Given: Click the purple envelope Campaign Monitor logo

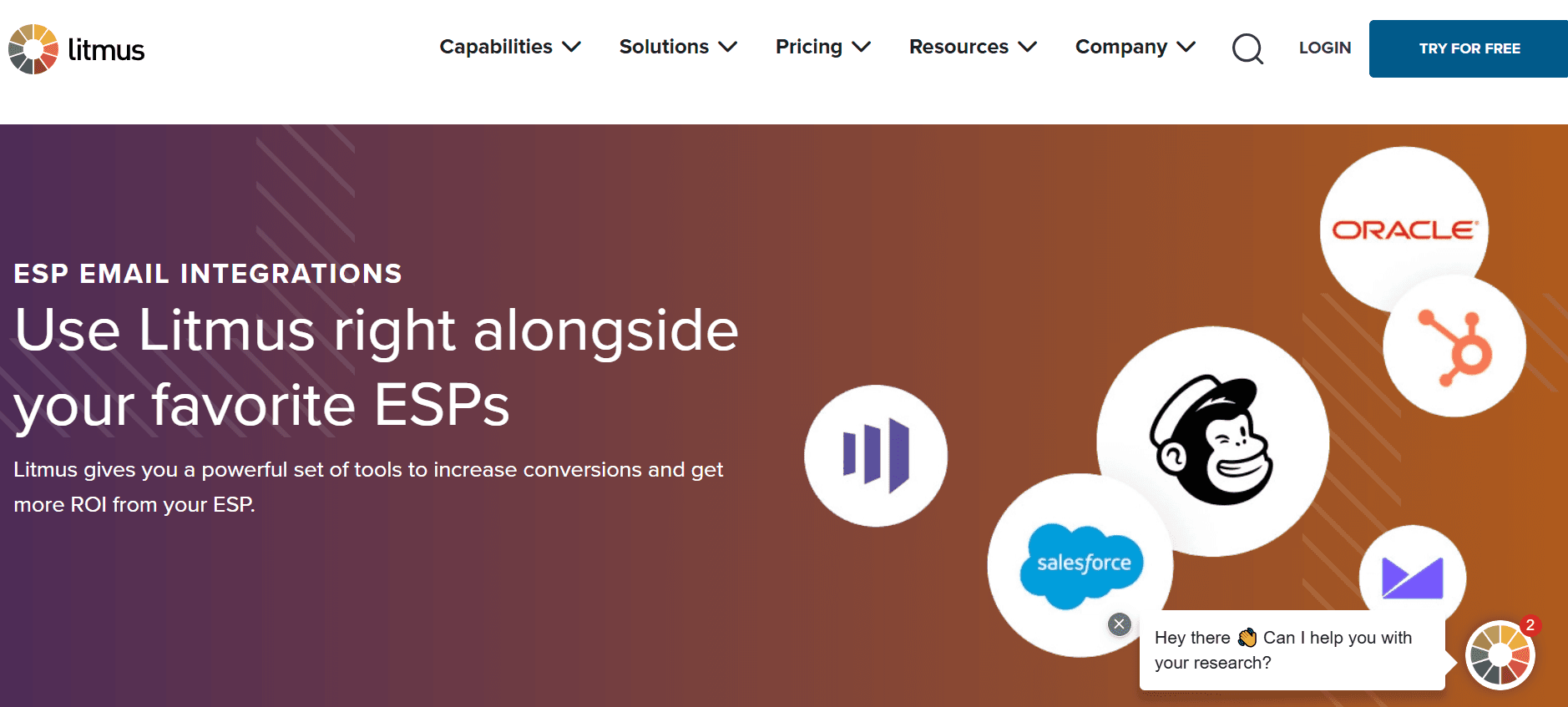Looking at the screenshot, I should [x=1413, y=576].
